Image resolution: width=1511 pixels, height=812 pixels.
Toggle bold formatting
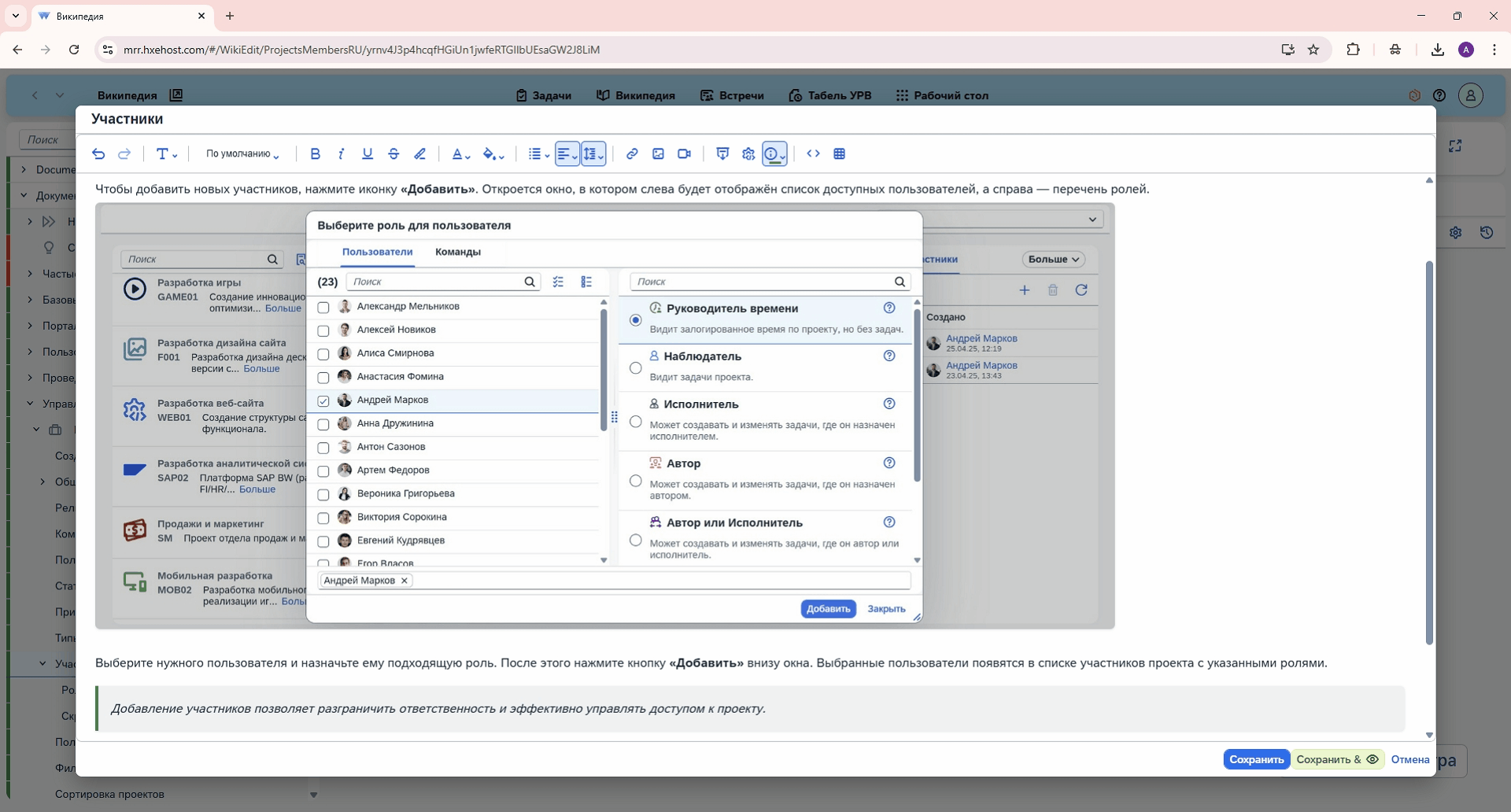coord(315,154)
